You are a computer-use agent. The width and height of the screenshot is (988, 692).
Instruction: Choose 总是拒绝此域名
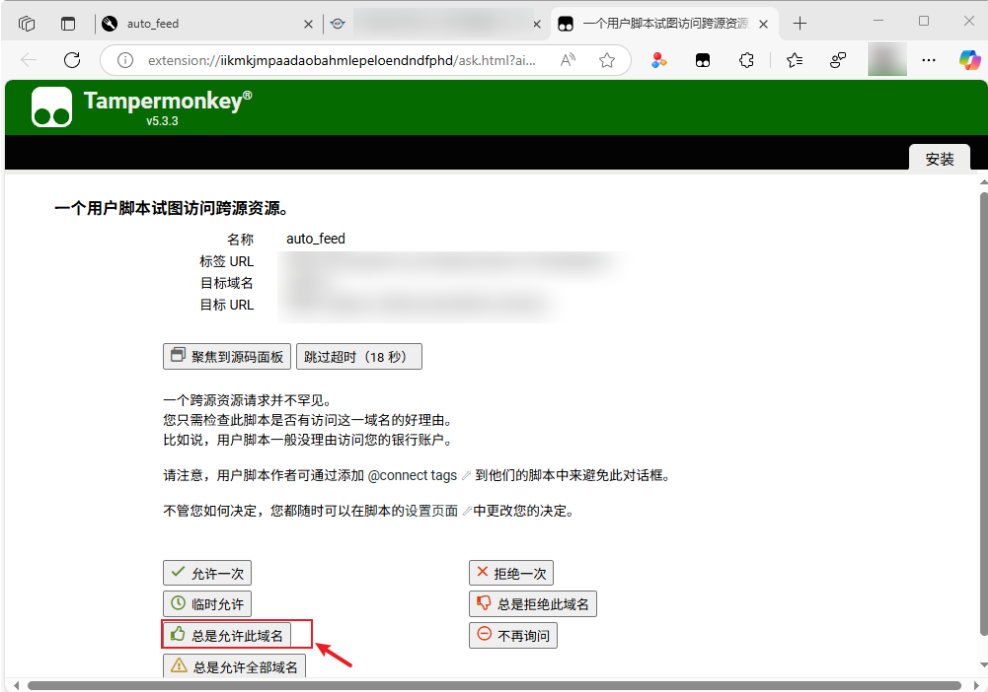532,604
